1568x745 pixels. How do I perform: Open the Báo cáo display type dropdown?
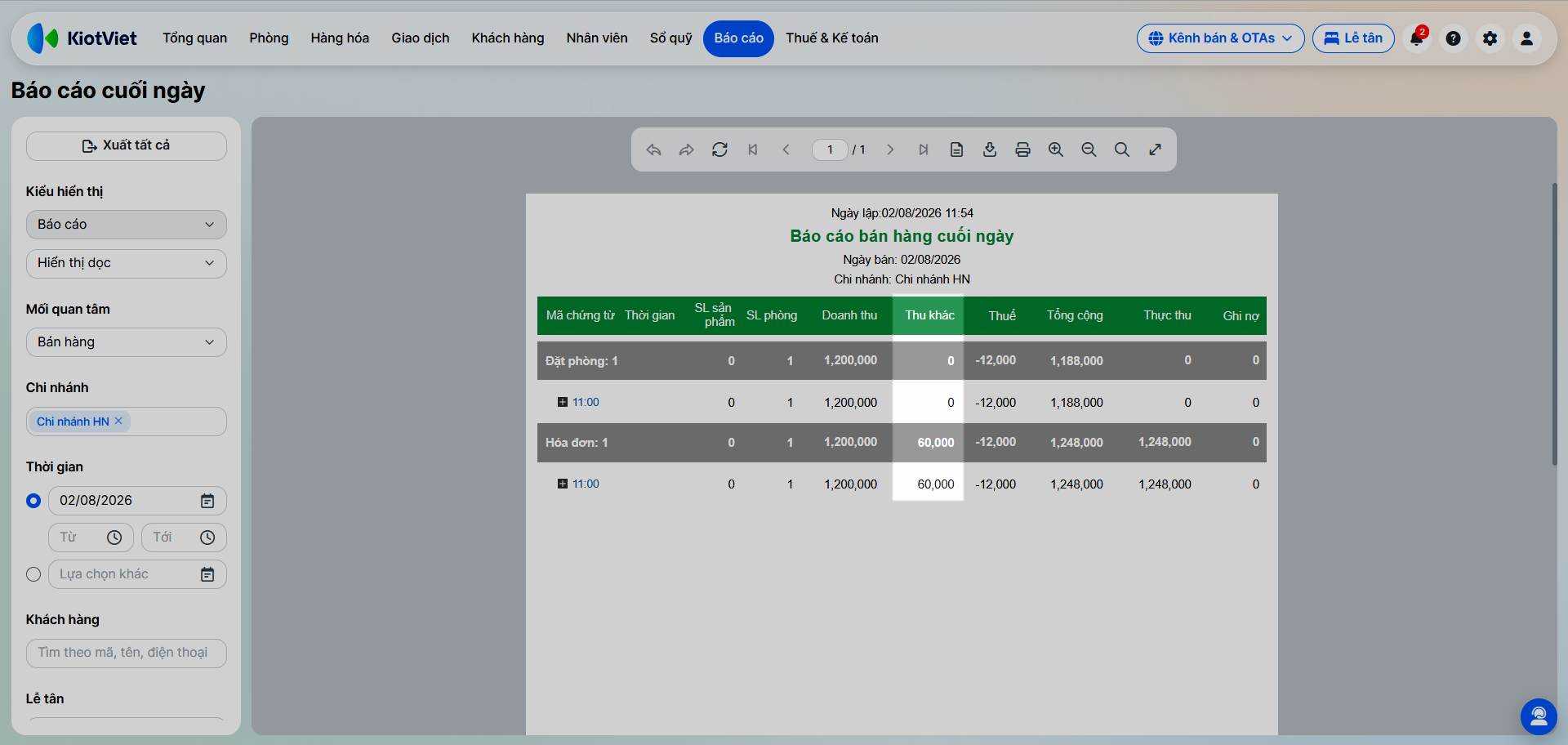pyautogui.click(x=127, y=225)
